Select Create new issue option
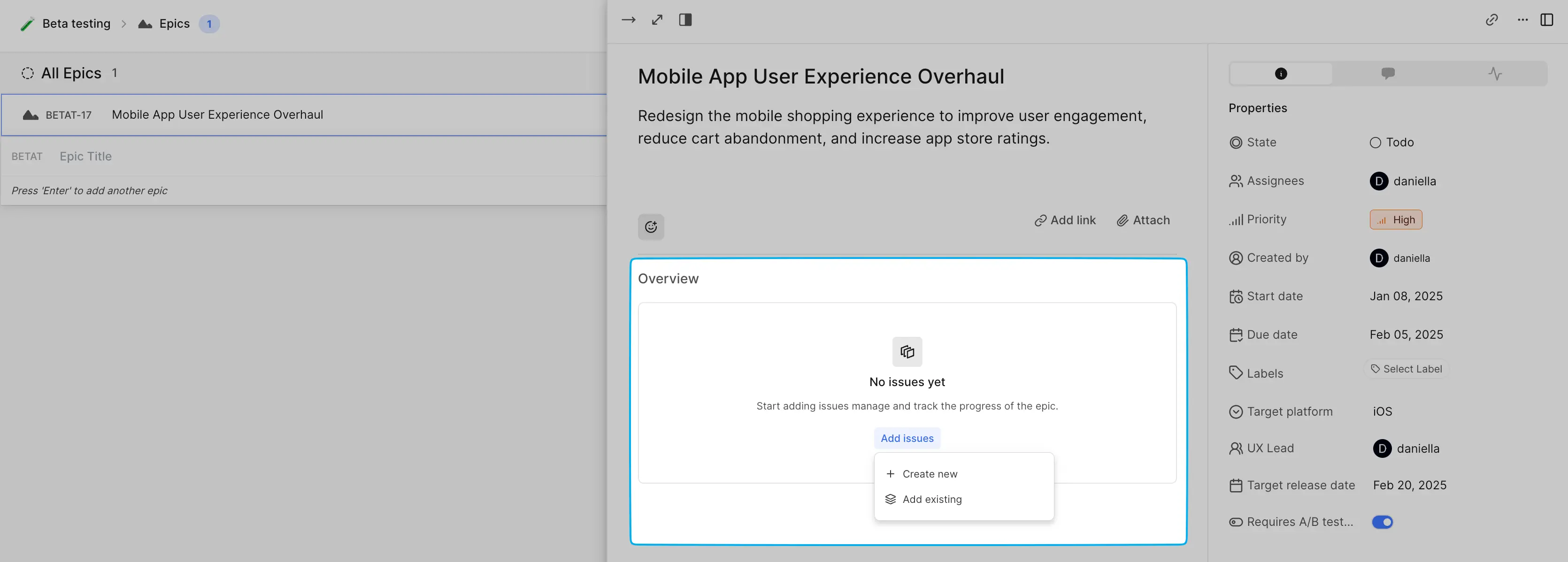The height and width of the screenshot is (562, 1568). [929, 473]
